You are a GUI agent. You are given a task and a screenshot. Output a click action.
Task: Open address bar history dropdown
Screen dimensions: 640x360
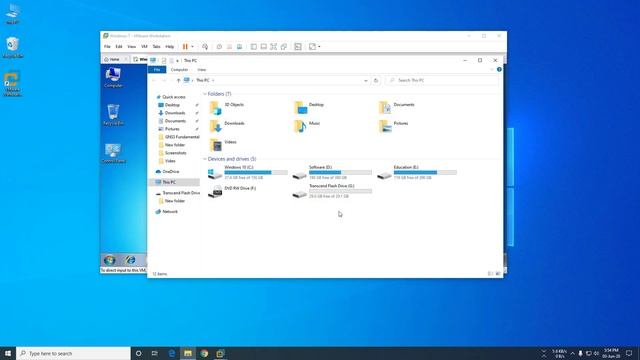point(366,80)
